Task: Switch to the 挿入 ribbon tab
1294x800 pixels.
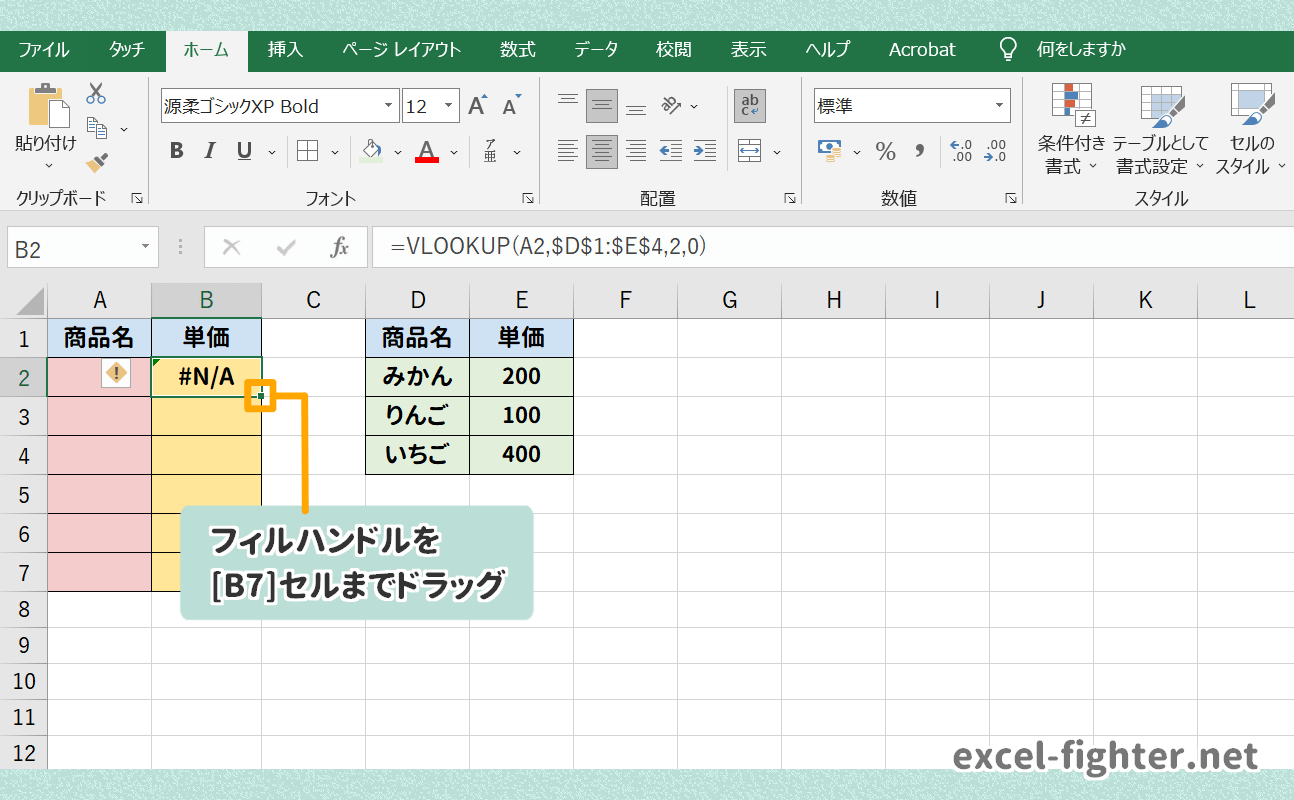Action: (x=286, y=49)
